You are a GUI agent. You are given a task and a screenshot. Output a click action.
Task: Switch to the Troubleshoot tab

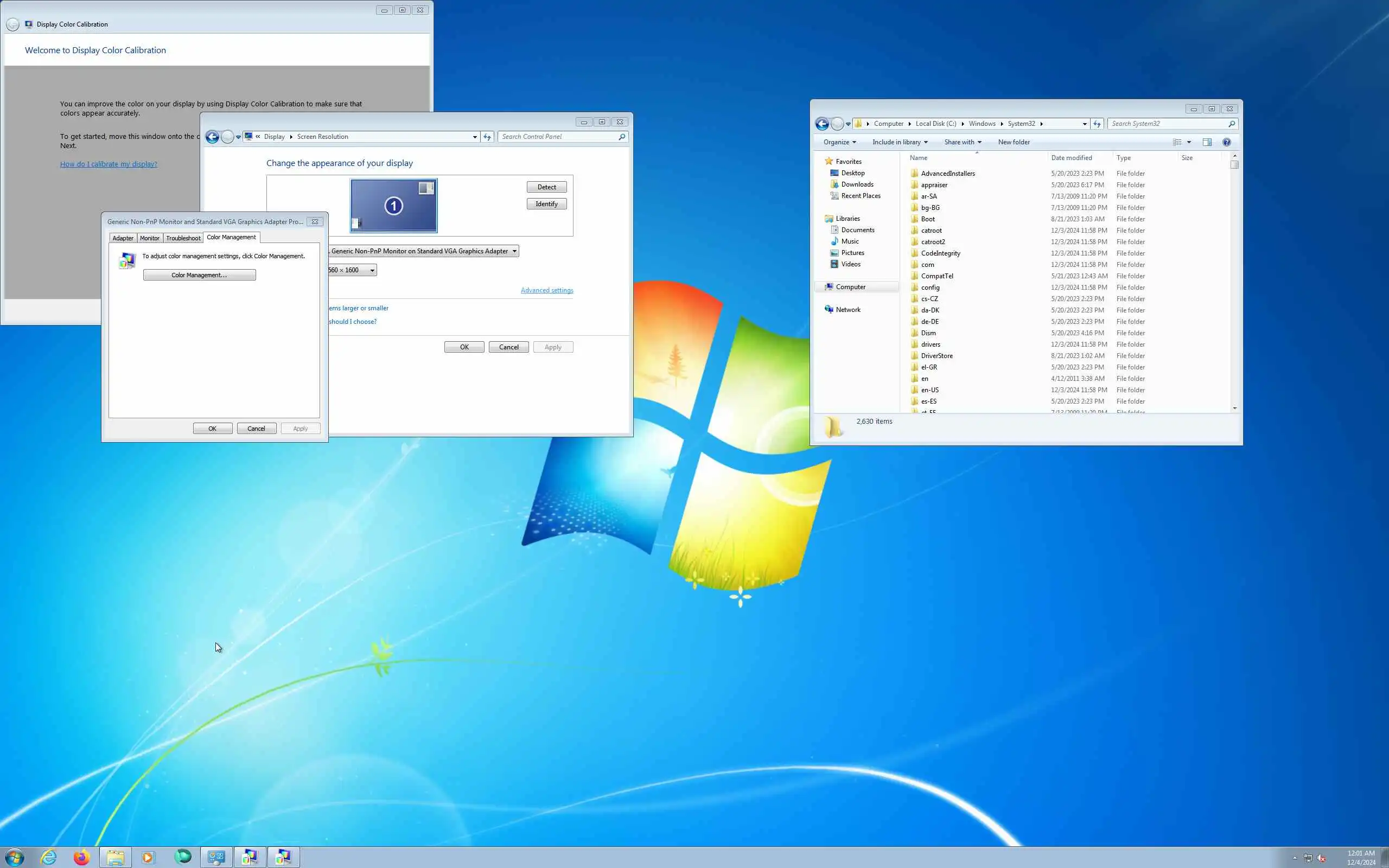tap(183, 238)
